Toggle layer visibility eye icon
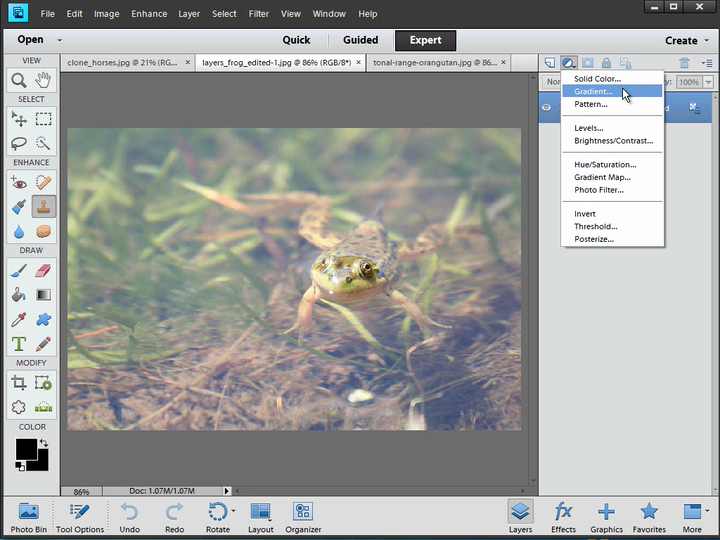The image size is (720, 540). click(547, 107)
